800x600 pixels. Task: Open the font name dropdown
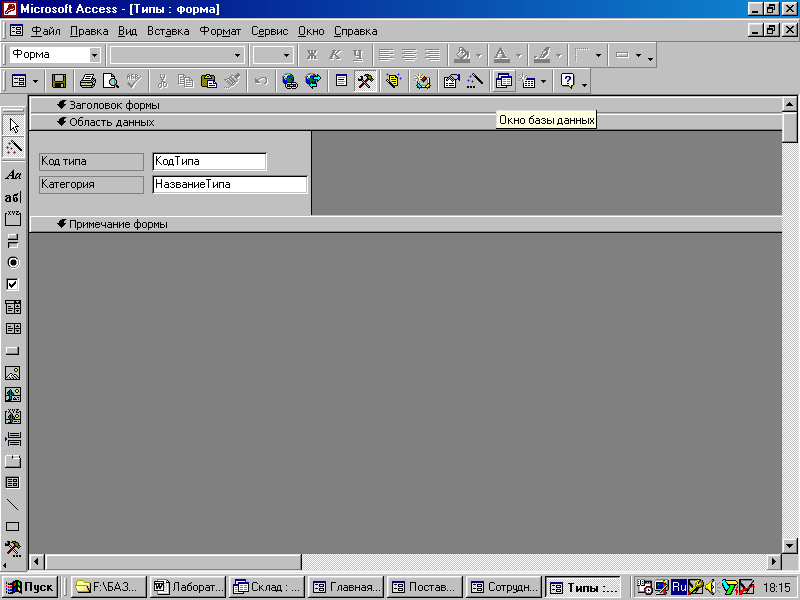tap(237, 55)
